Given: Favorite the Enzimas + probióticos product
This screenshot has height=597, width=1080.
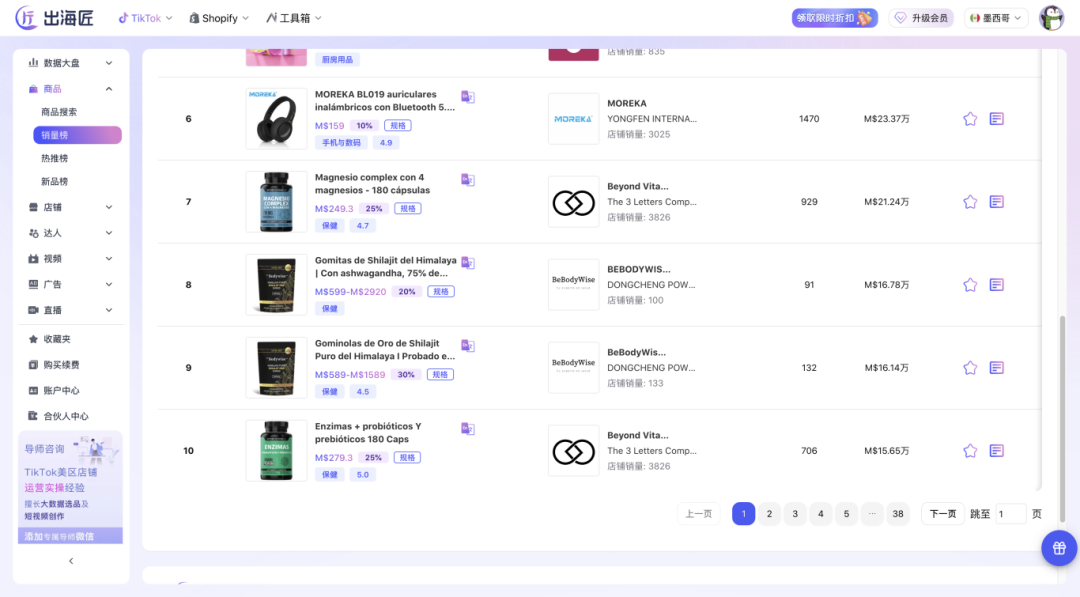Looking at the screenshot, I should click(x=970, y=451).
